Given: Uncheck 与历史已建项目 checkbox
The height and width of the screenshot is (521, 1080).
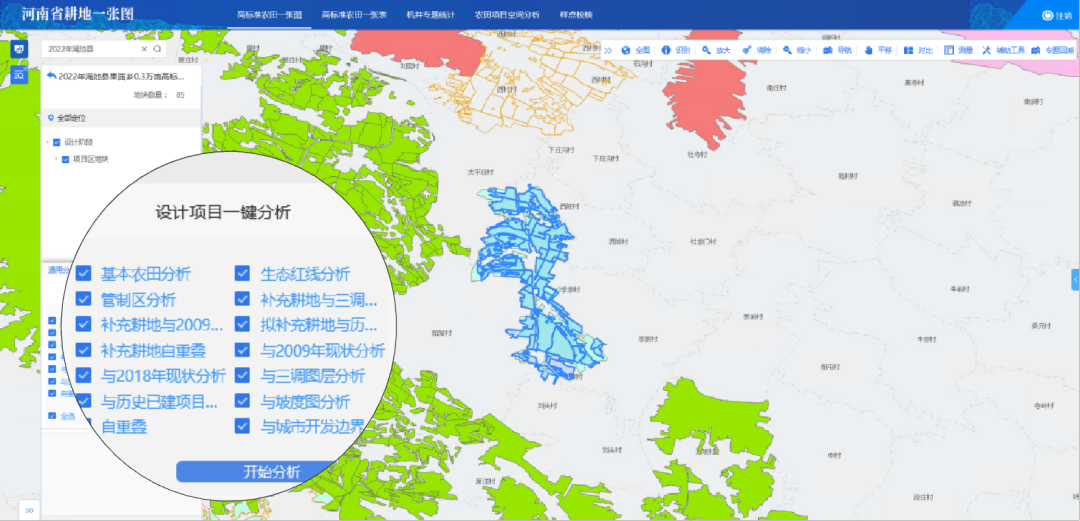Looking at the screenshot, I should click(83, 401).
